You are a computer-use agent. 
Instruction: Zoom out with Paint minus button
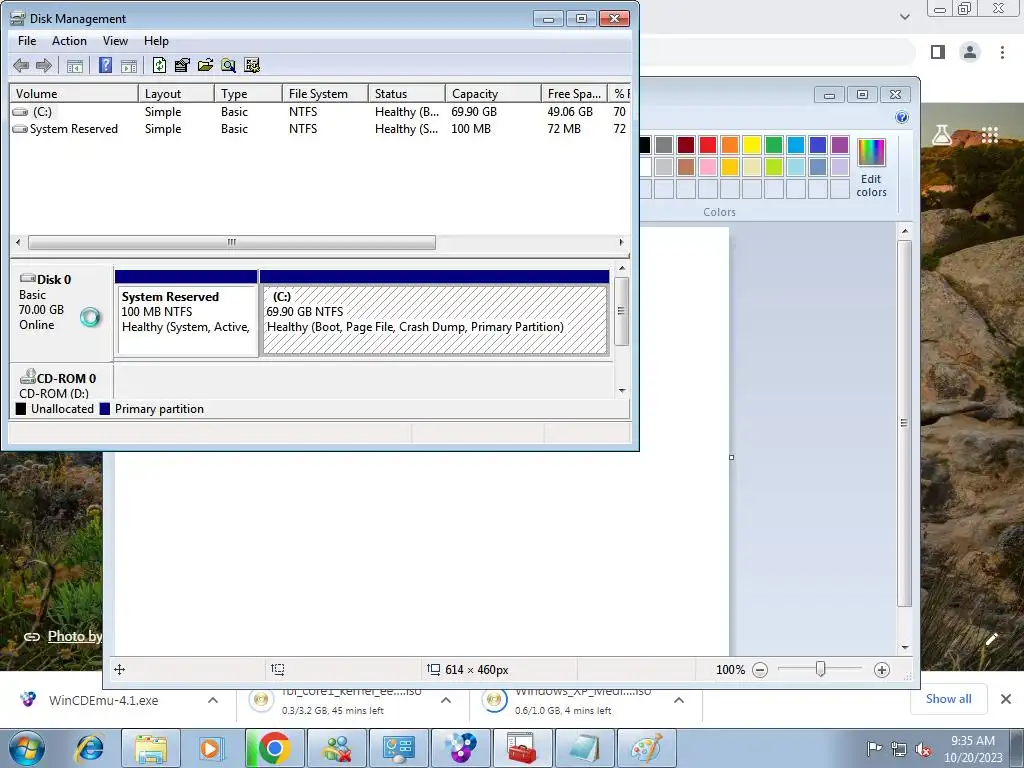coord(760,669)
